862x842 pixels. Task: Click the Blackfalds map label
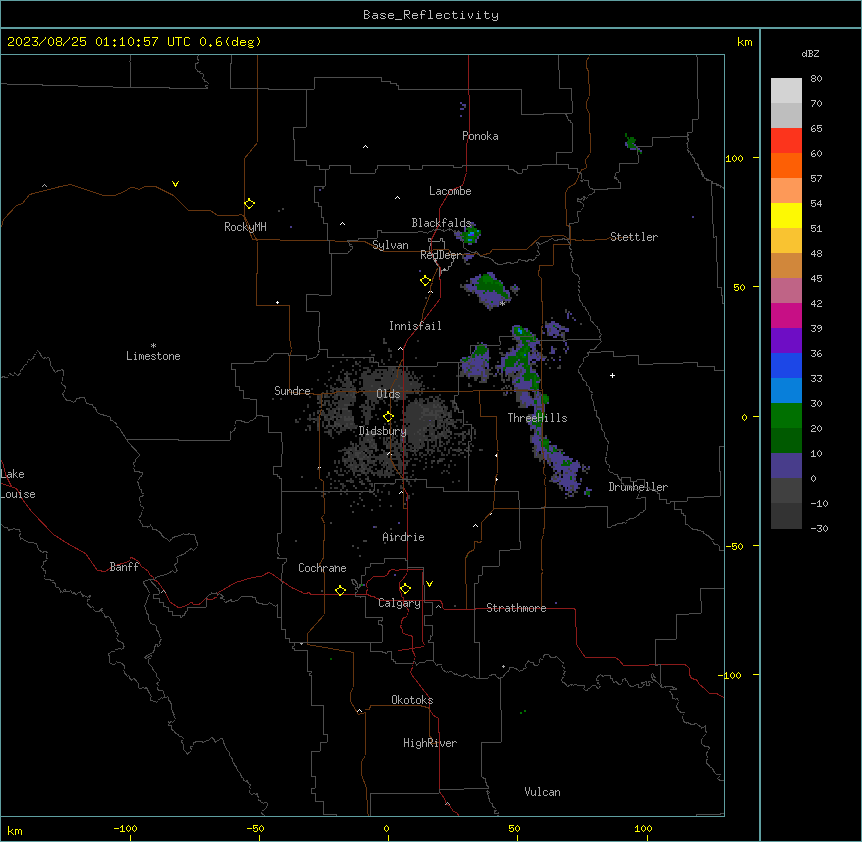(441, 223)
